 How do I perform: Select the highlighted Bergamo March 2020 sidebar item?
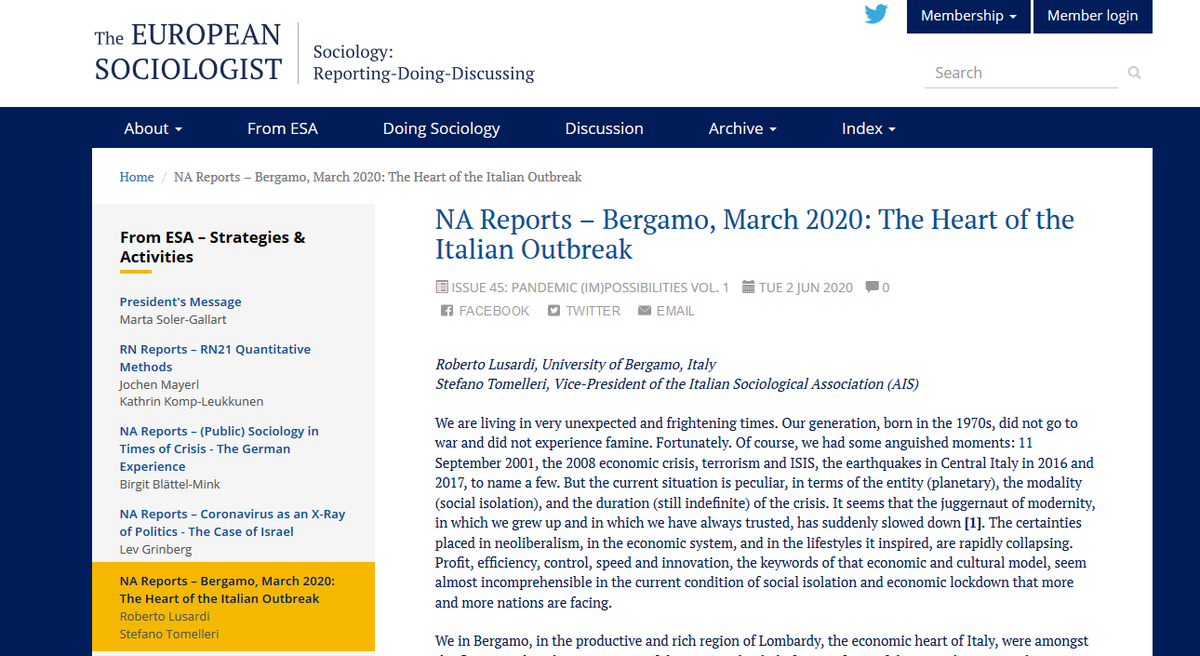[233, 606]
